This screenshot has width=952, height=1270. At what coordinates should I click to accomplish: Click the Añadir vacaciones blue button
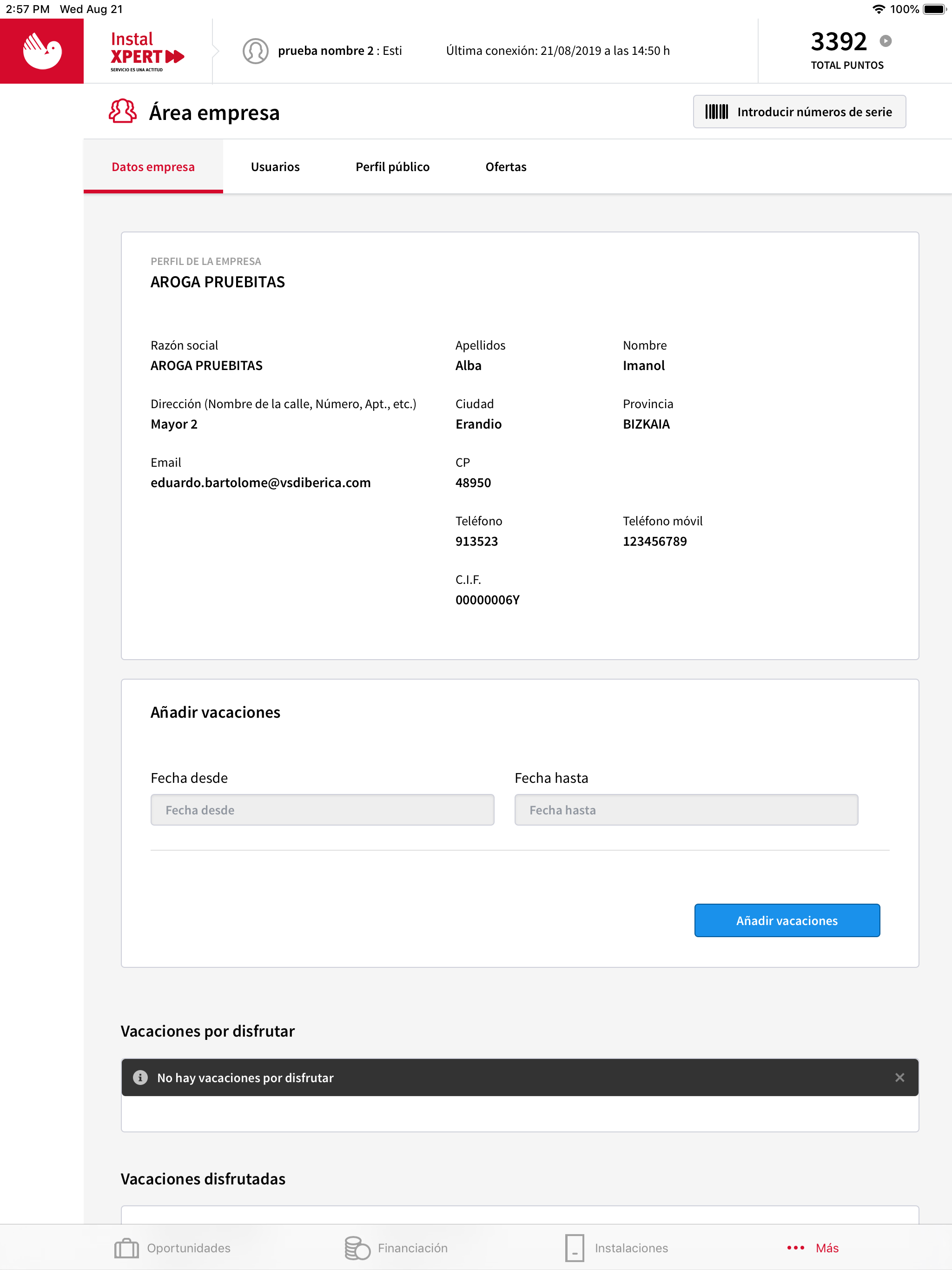click(787, 920)
